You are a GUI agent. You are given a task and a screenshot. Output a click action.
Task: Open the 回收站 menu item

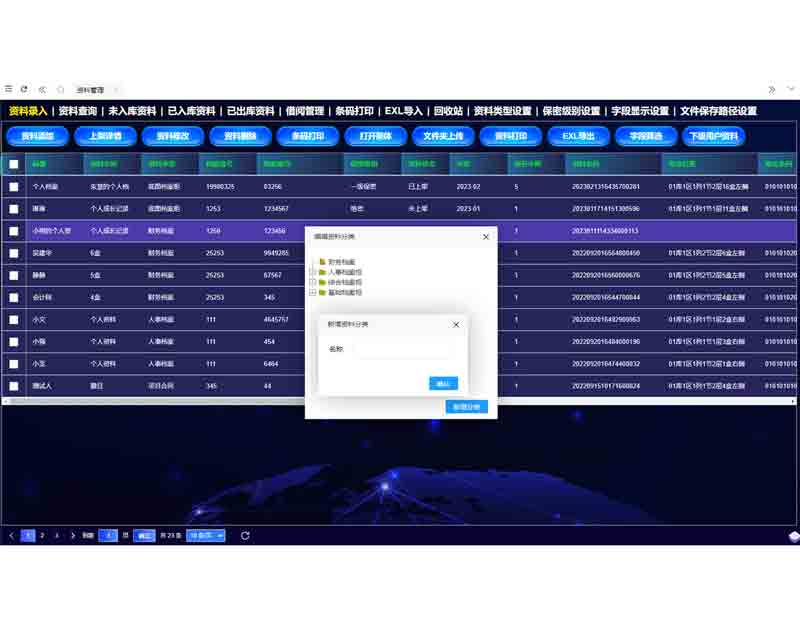tap(448, 111)
